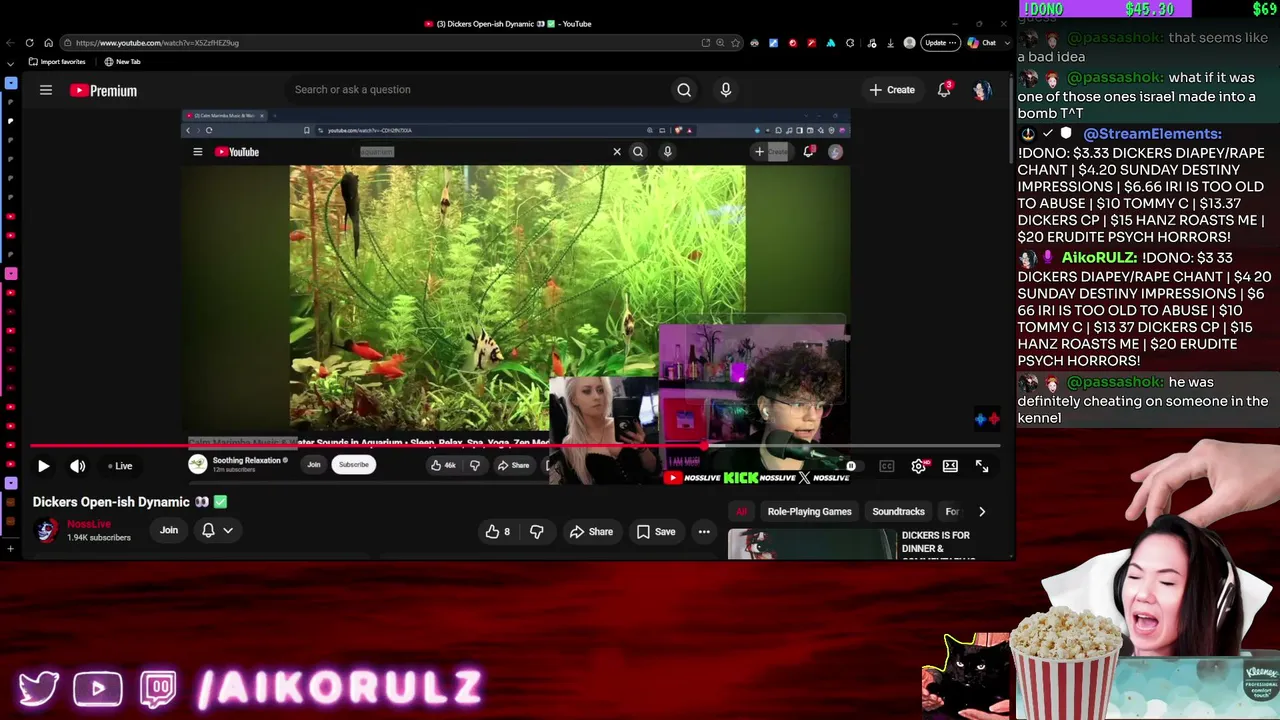Switch to theater mode
The height and width of the screenshot is (720, 1280).
(950, 466)
